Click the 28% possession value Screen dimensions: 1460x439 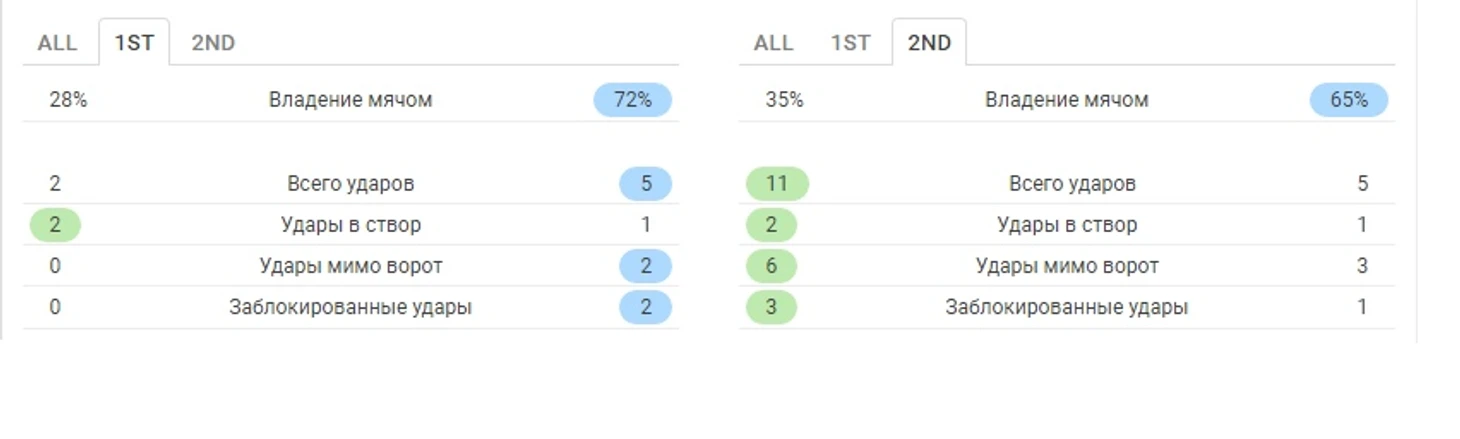click(x=68, y=100)
